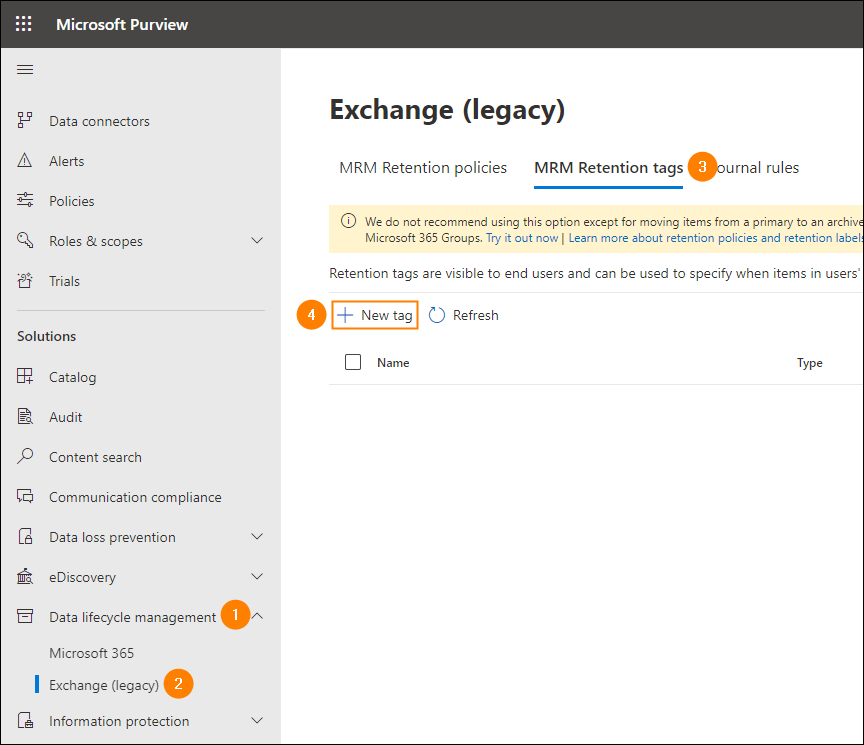Click the Policies sliders icon
This screenshot has height=745, width=864.
[x=25, y=200]
